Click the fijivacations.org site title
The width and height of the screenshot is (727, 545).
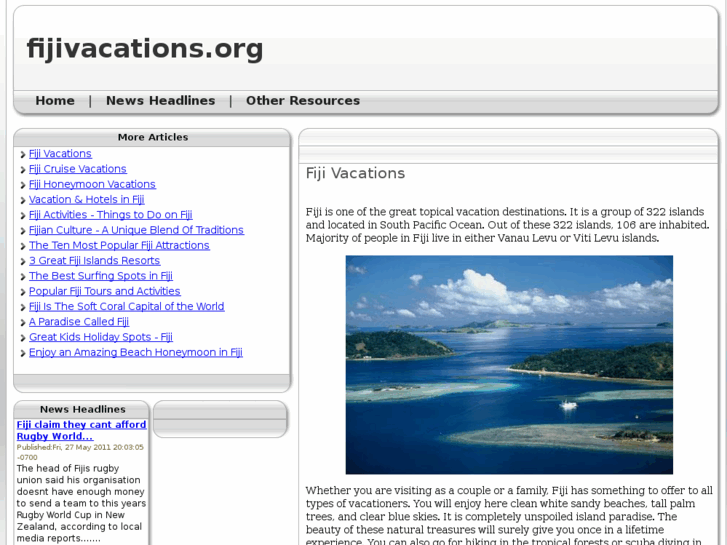(x=145, y=49)
